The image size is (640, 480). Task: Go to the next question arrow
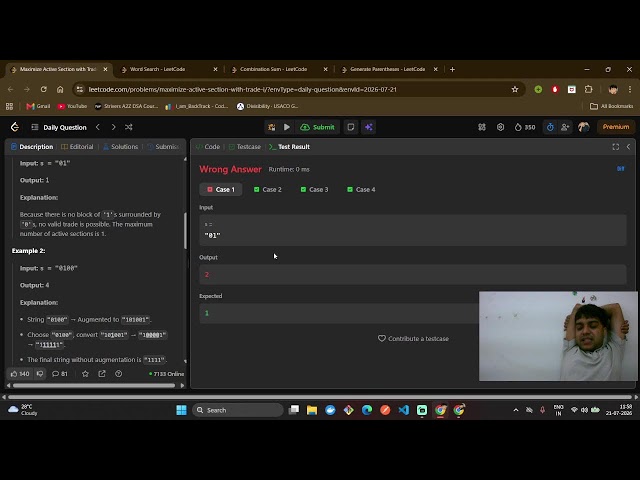(113, 127)
